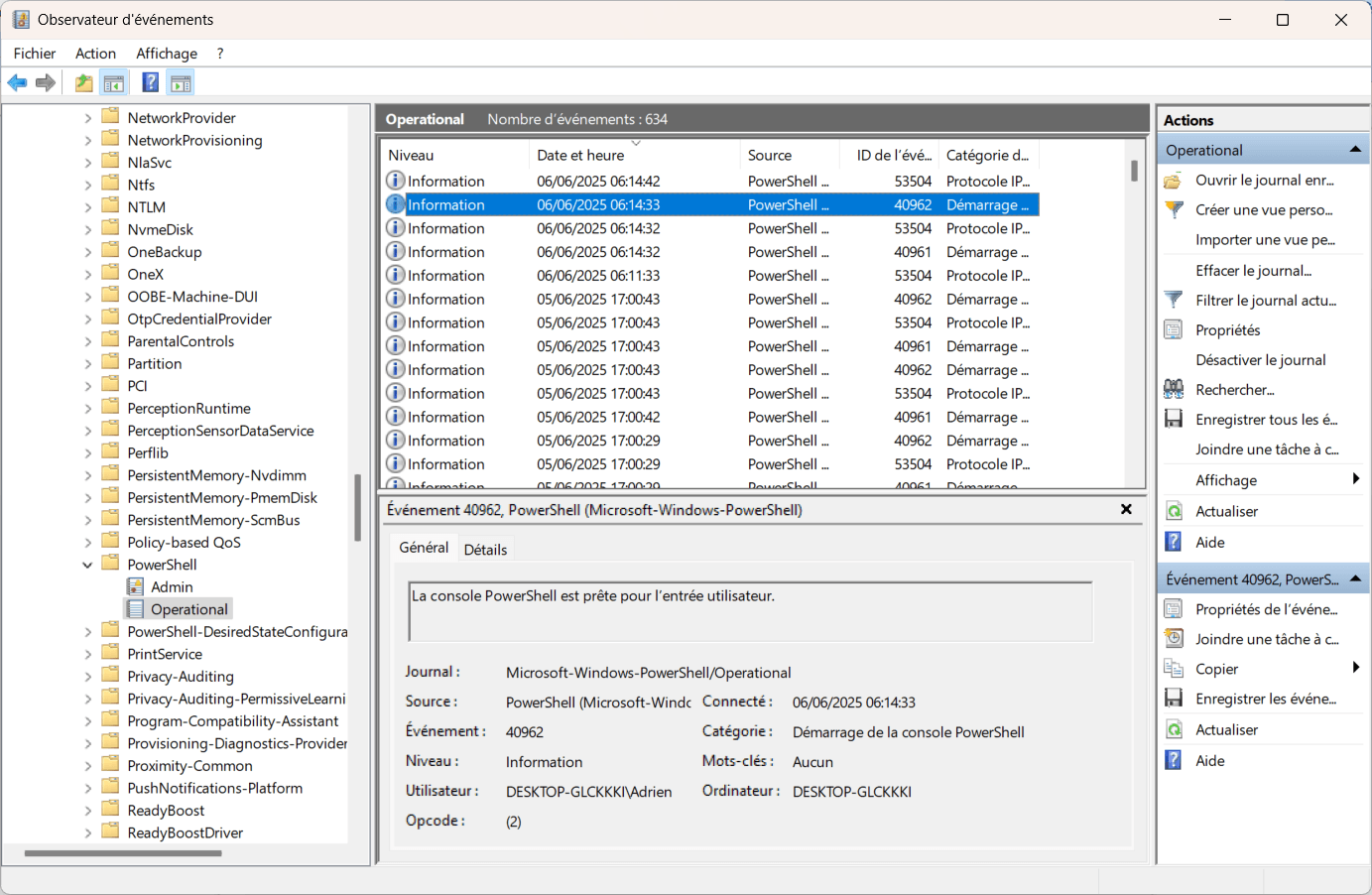
Task: Click the Enregistrer les événements floppy icon
Action: point(1174,699)
